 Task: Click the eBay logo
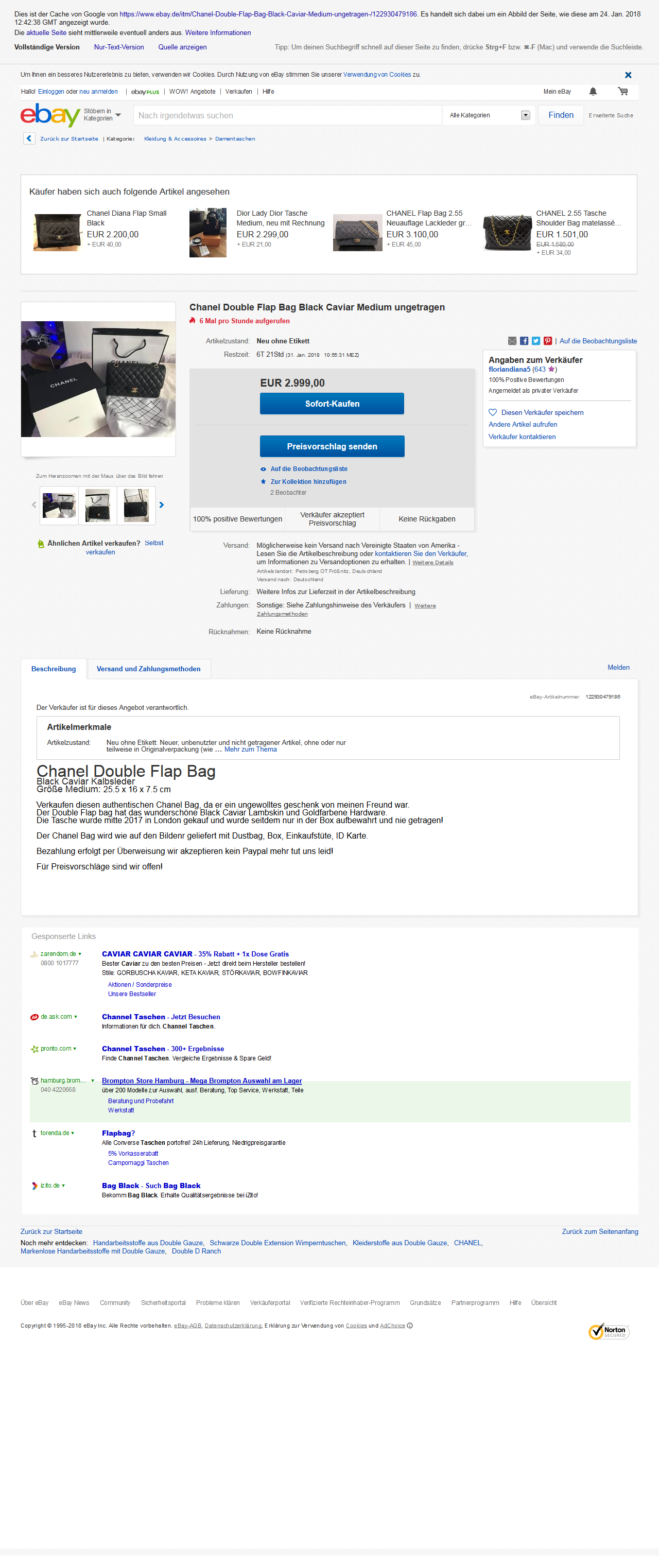click(50, 114)
